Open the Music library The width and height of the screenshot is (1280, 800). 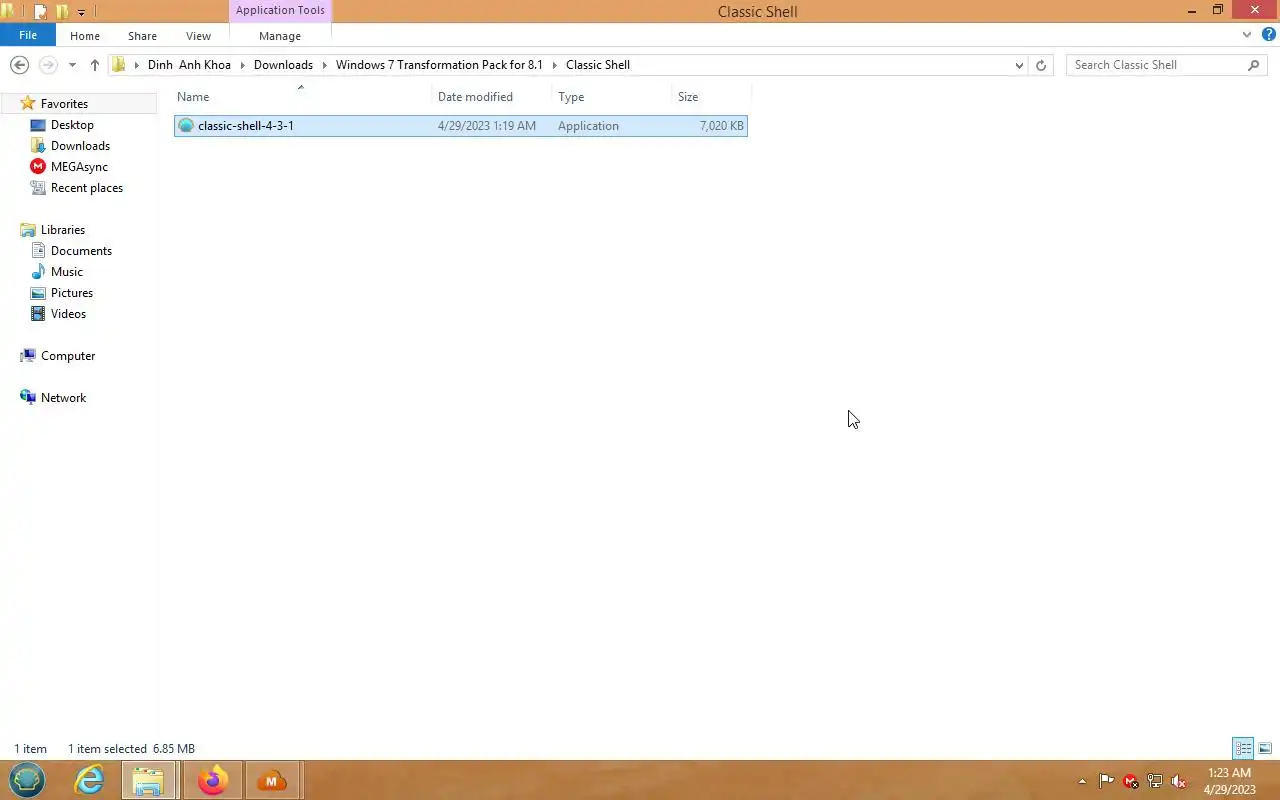click(x=67, y=272)
